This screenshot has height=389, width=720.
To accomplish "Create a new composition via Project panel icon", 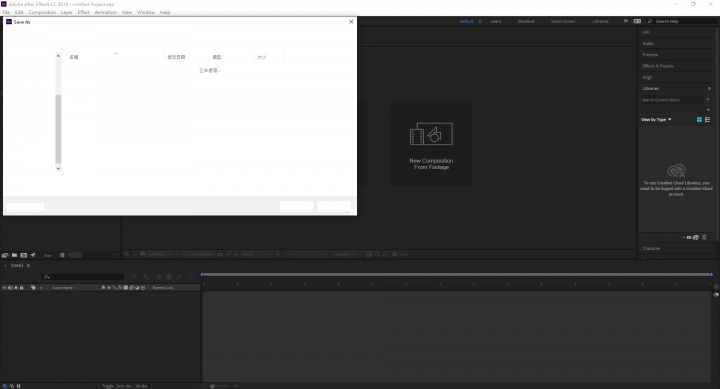I will tap(23, 255).
